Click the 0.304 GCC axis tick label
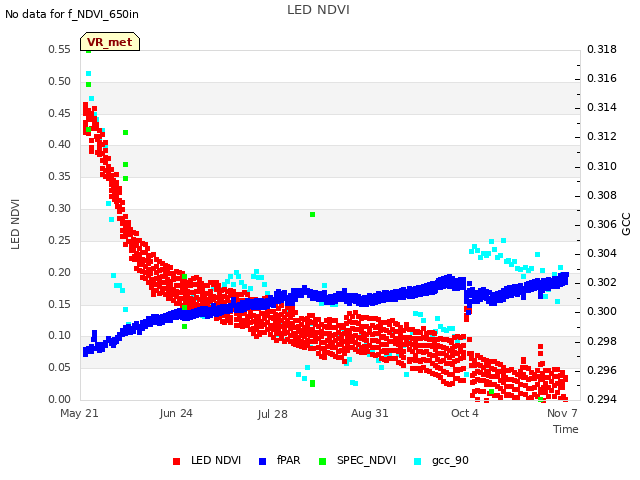 click(x=602, y=253)
